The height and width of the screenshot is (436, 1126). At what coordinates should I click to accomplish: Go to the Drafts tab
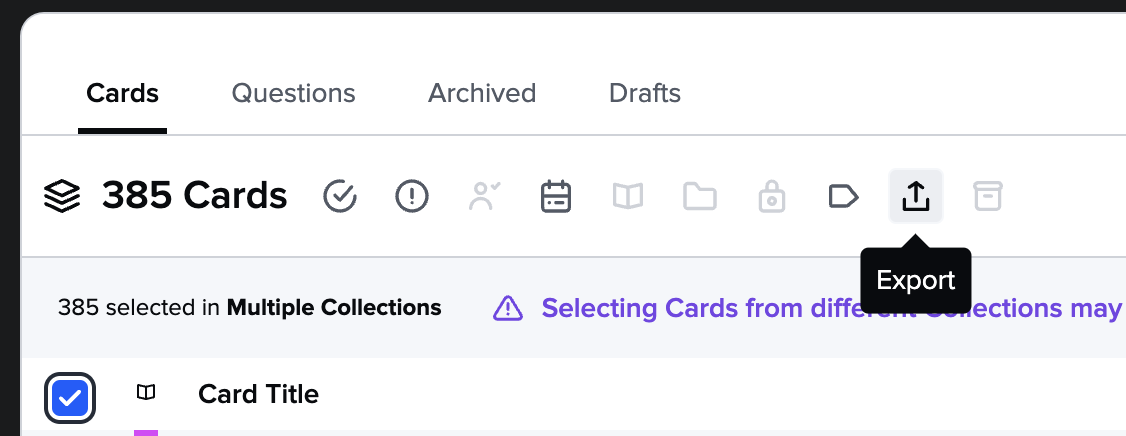click(x=645, y=93)
